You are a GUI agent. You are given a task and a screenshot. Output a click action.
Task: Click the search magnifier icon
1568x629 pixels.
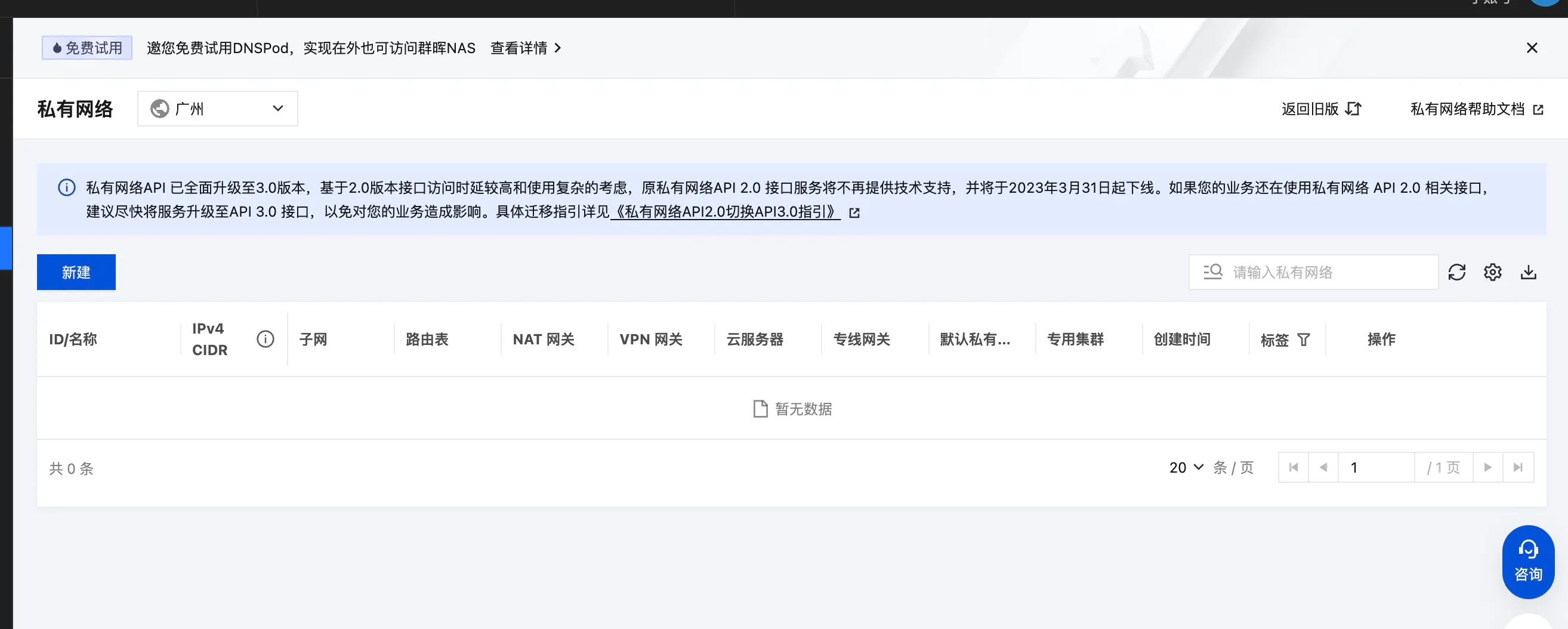(1212, 272)
